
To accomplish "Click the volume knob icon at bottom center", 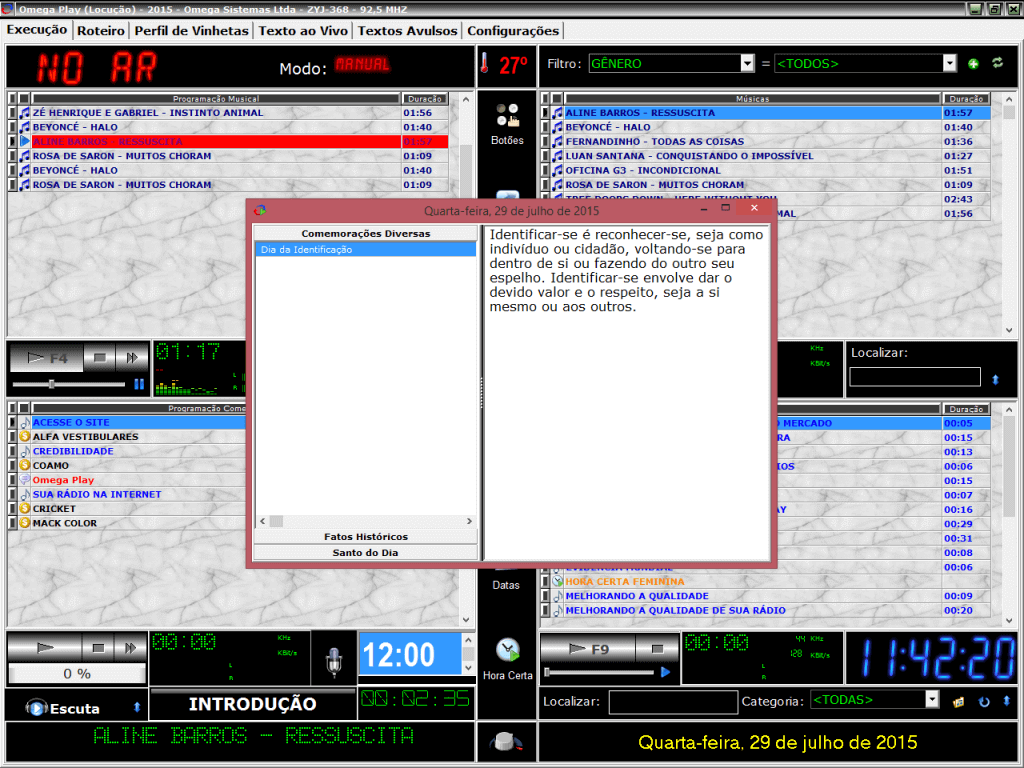I will [505, 742].
